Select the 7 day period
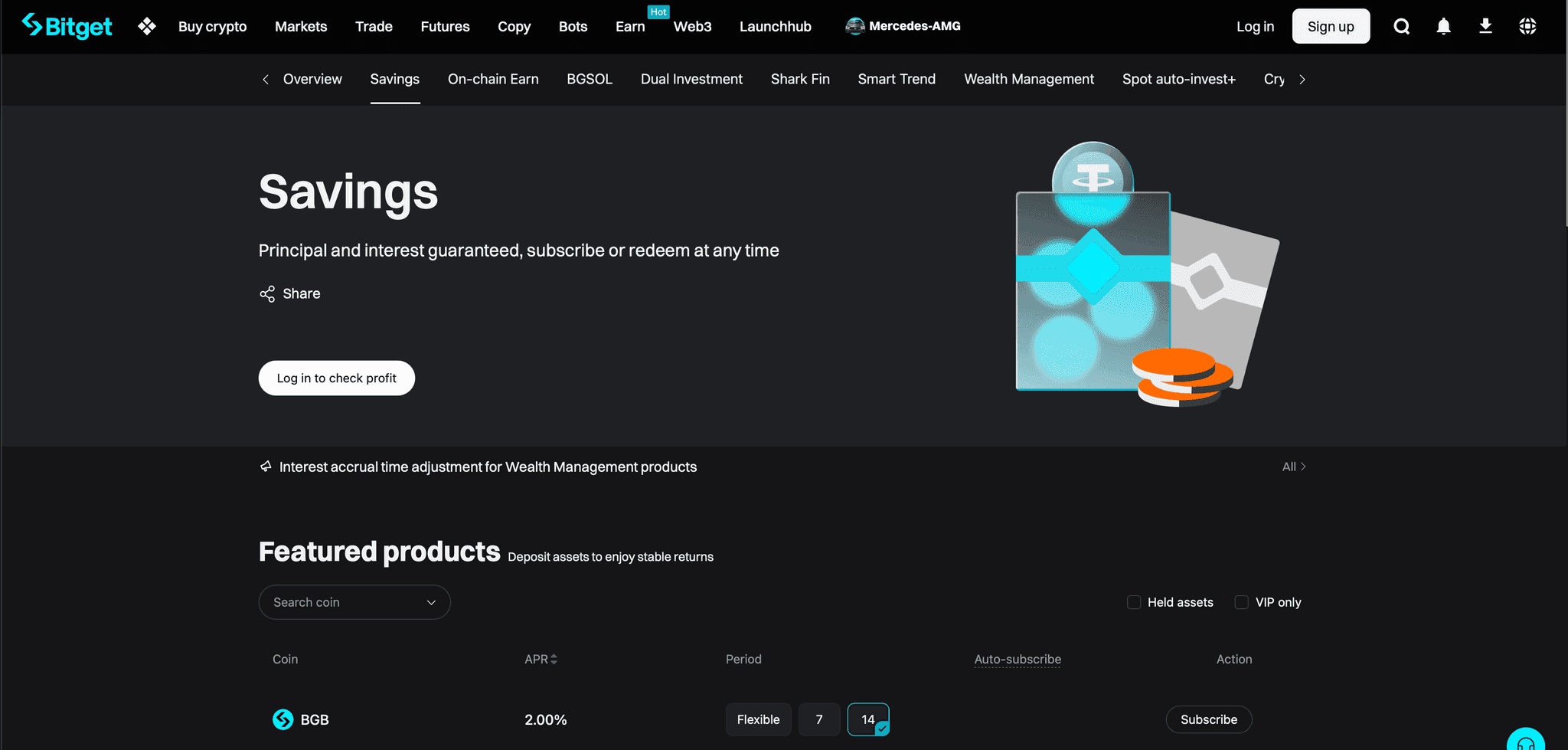The width and height of the screenshot is (1568, 750). pos(819,719)
